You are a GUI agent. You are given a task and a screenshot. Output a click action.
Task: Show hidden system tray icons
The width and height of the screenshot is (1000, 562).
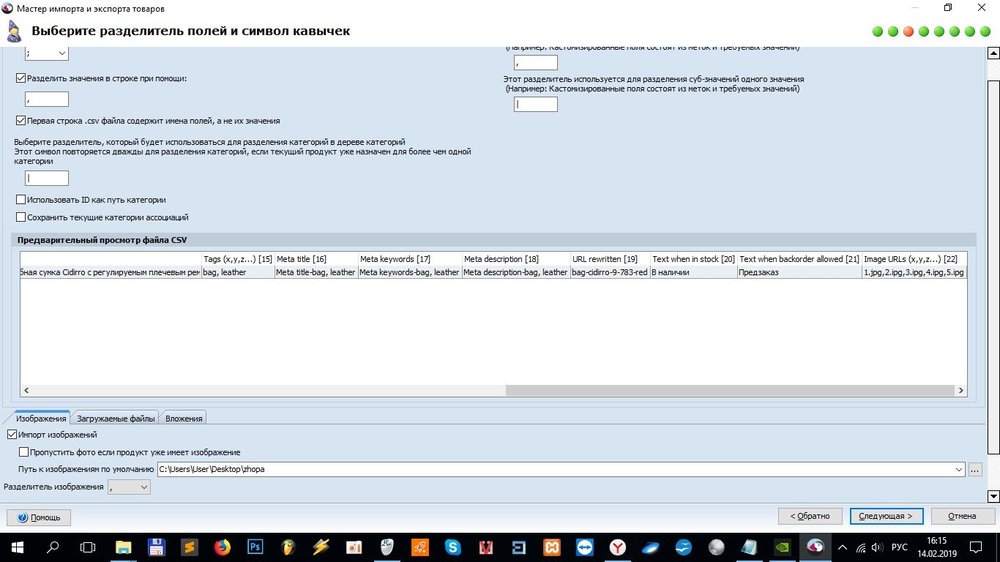[x=842, y=547]
